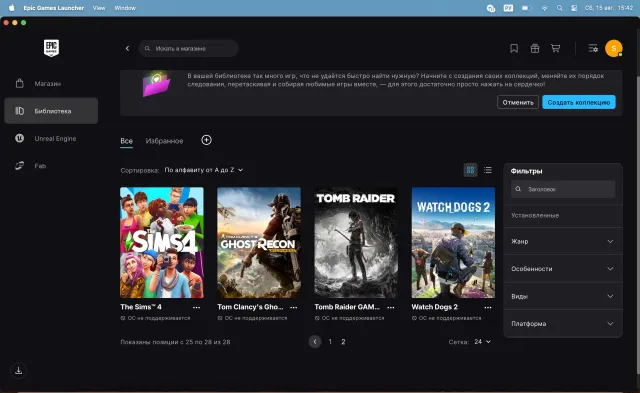Go to the previous page arrow

coord(315,342)
